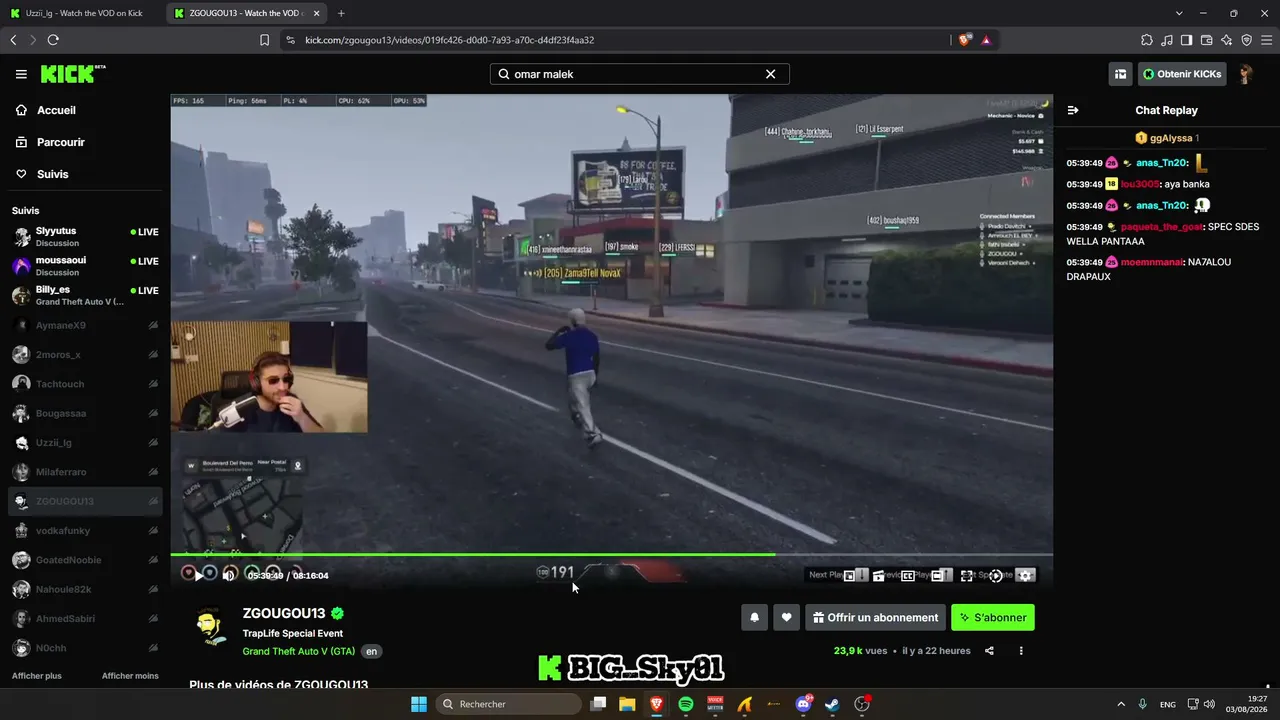Collapse the Chat Replay panel
The height and width of the screenshot is (720, 1280).
point(1073,110)
